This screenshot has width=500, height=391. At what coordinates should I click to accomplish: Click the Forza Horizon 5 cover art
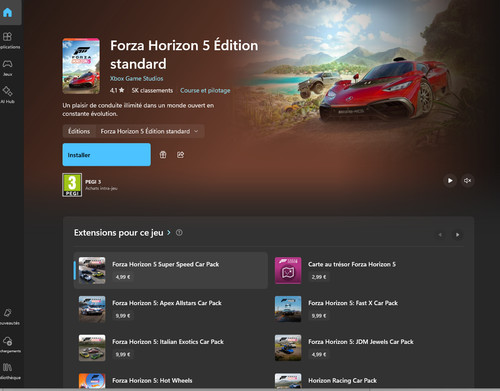click(x=81, y=66)
